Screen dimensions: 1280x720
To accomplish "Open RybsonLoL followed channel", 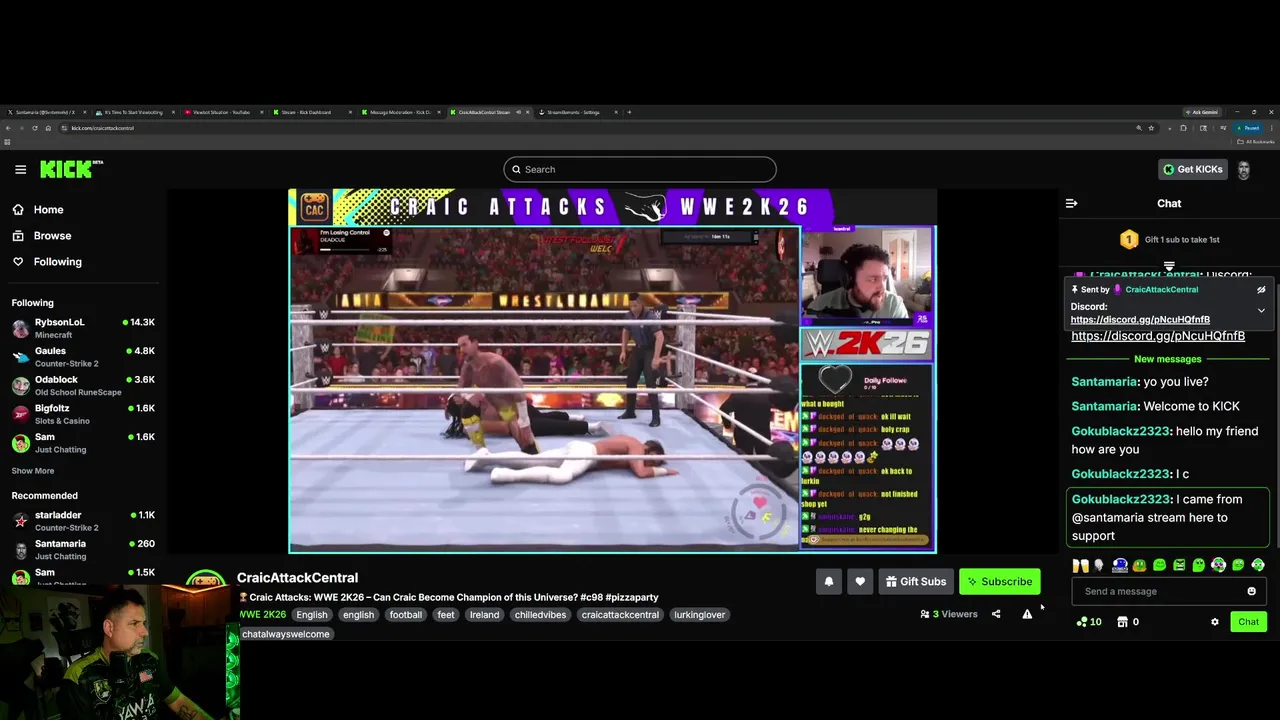I will pos(83,328).
